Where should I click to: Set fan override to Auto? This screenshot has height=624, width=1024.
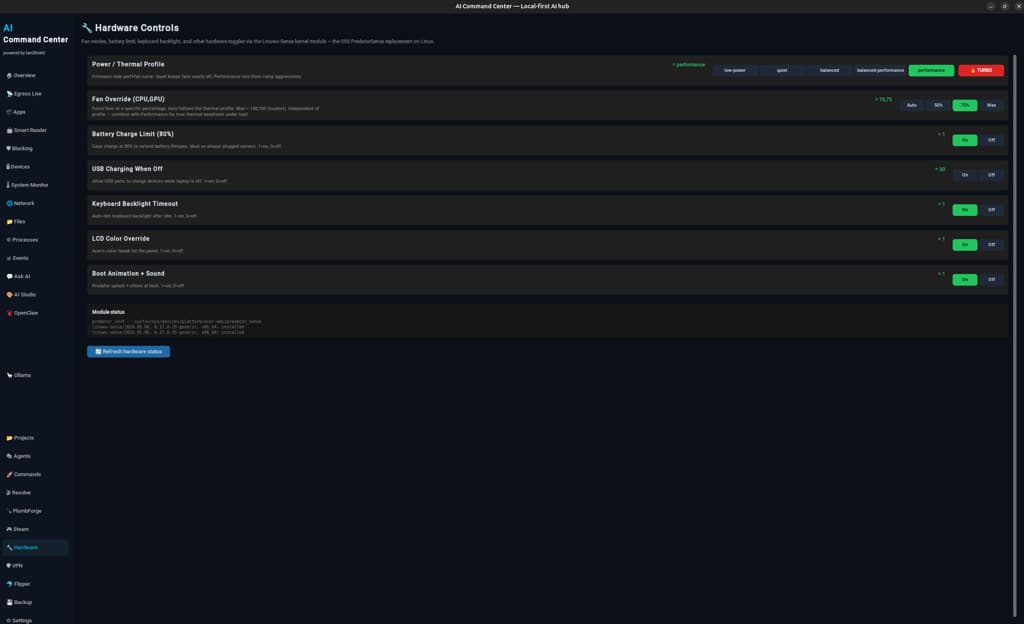click(x=912, y=105)
